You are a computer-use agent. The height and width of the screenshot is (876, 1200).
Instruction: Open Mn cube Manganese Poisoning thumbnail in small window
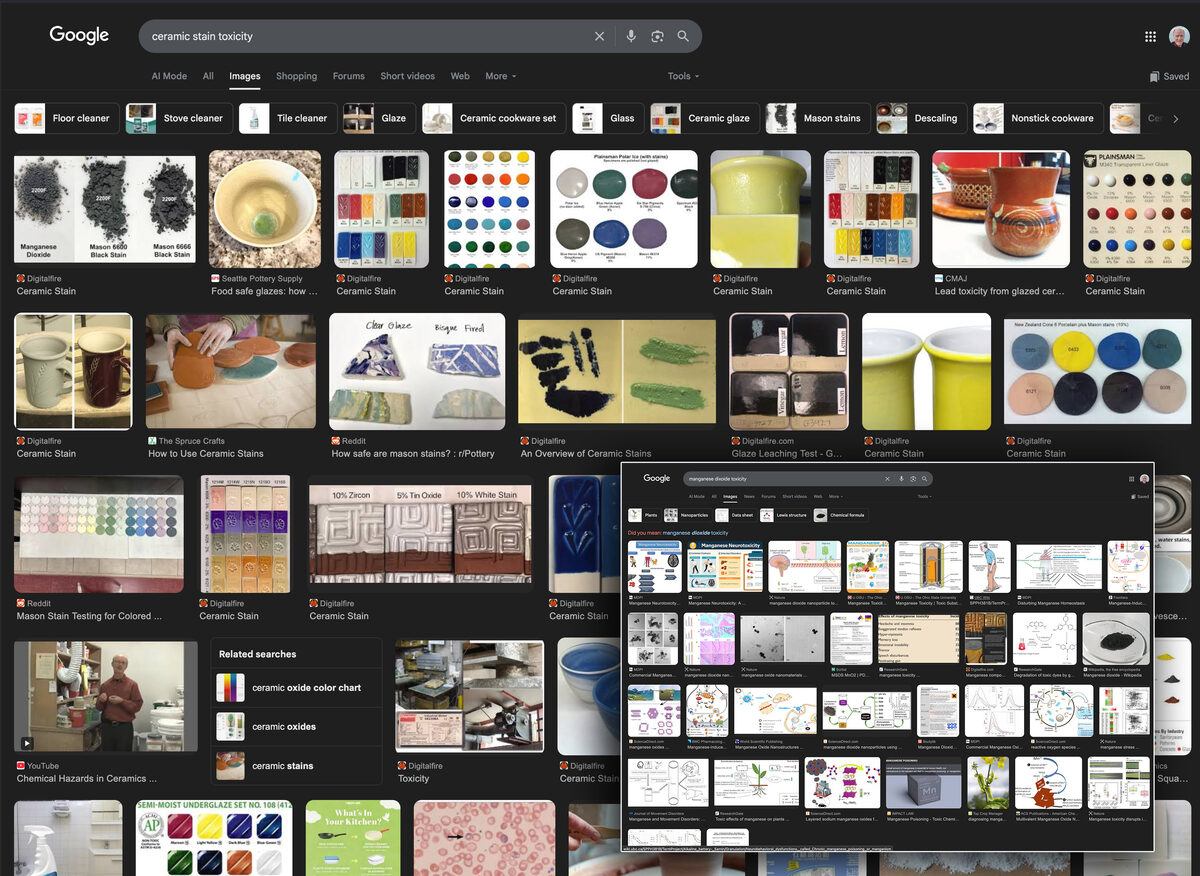pyautogui.click(x=923, y=783)
